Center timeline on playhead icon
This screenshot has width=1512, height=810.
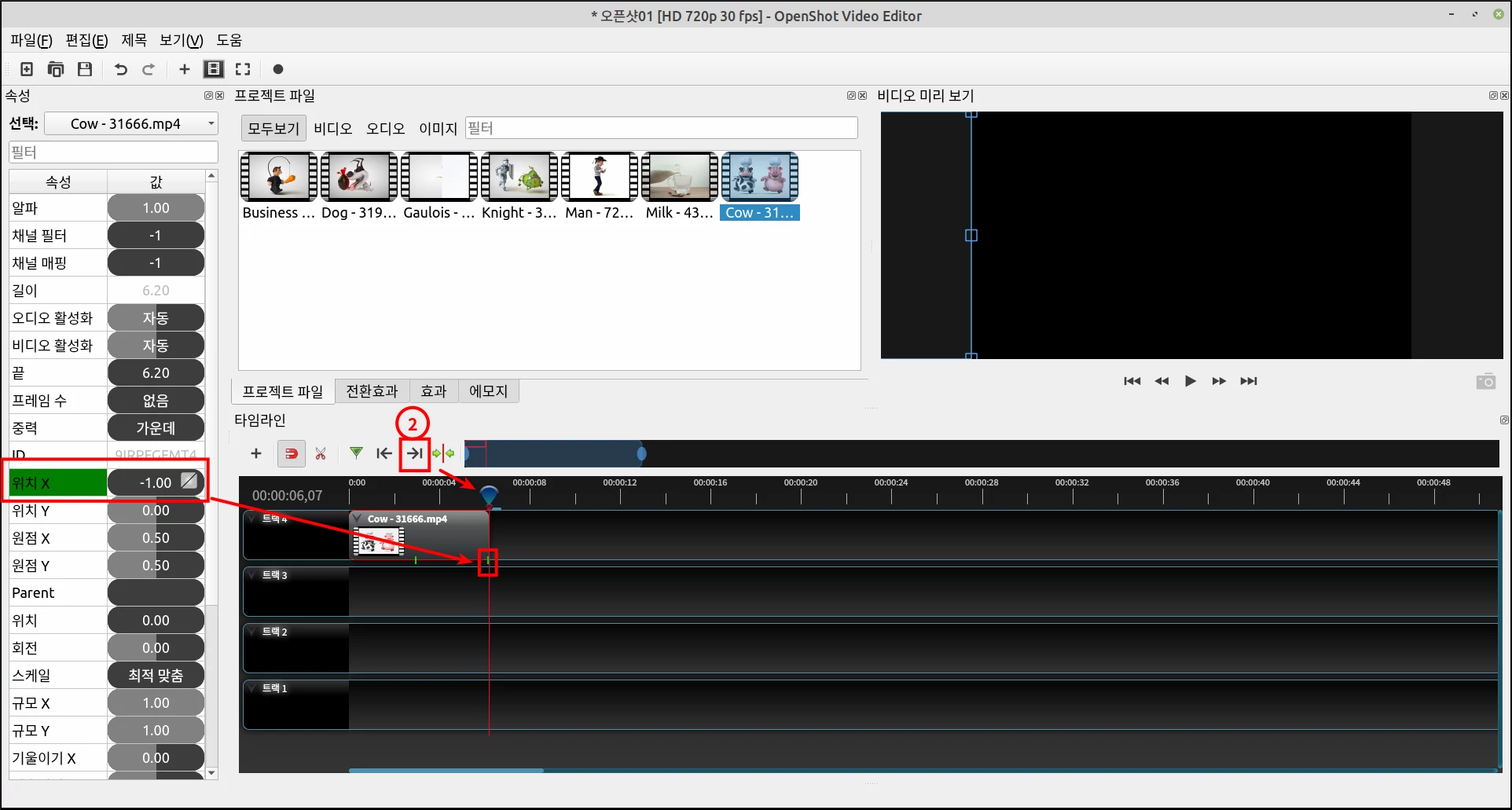point(443,453)
